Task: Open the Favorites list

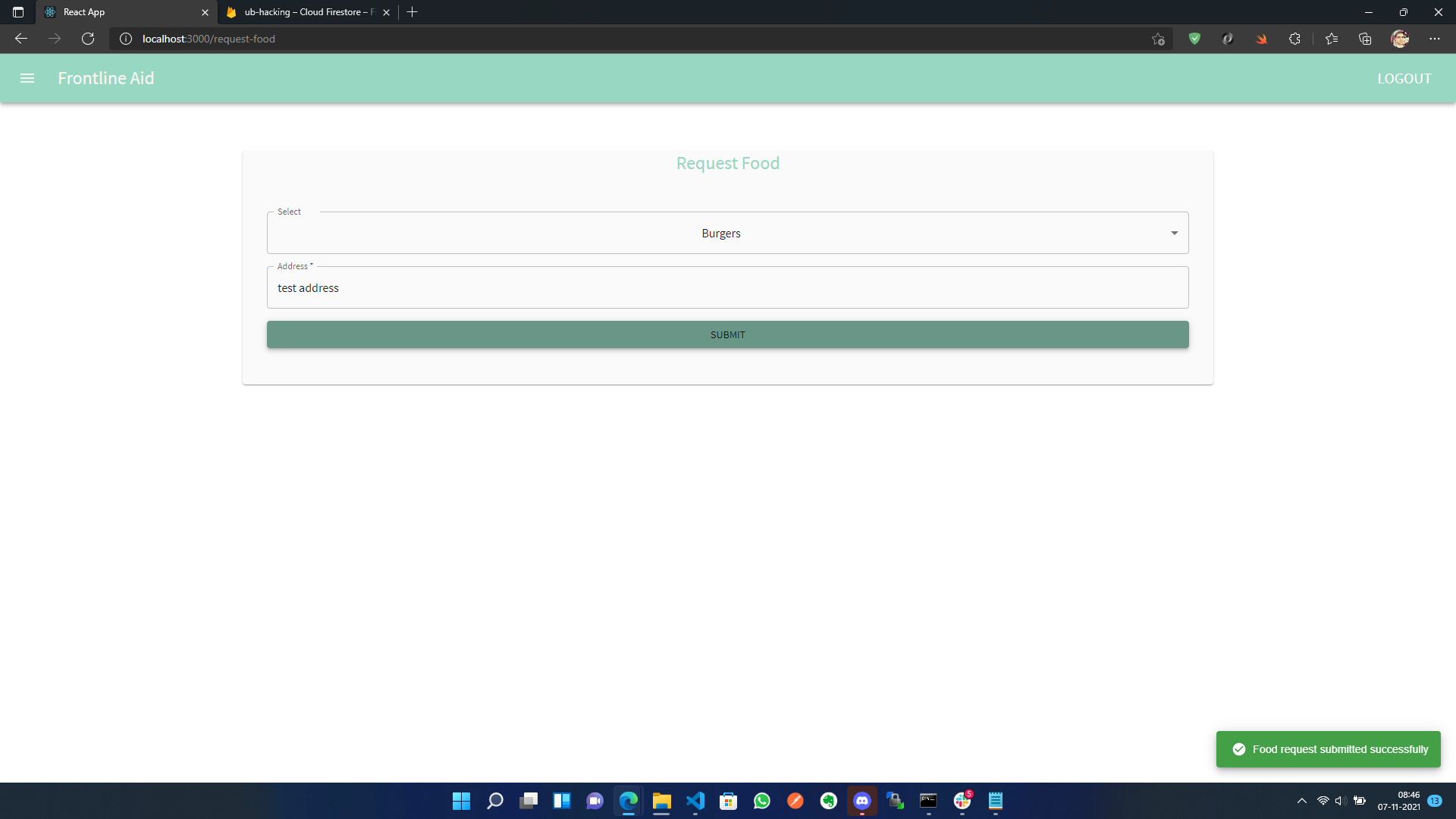Action: [x=1332, y=39]
